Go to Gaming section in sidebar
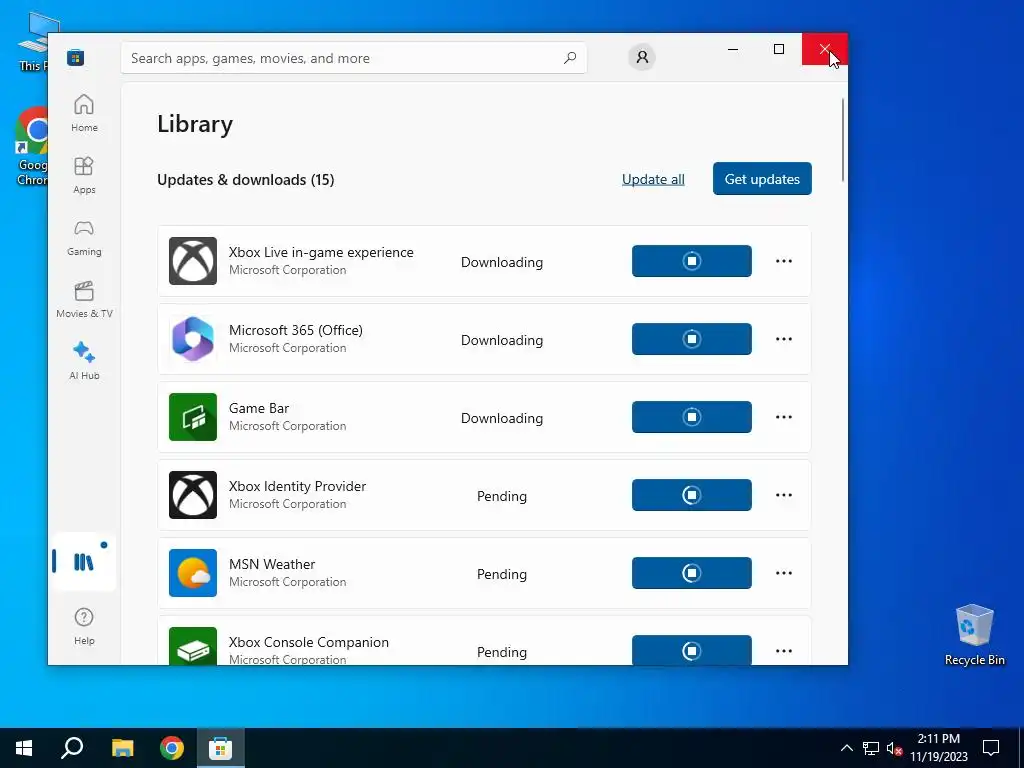Viewport: 1024px width, 768px height. pyautogui.click(x=84, y=237)
